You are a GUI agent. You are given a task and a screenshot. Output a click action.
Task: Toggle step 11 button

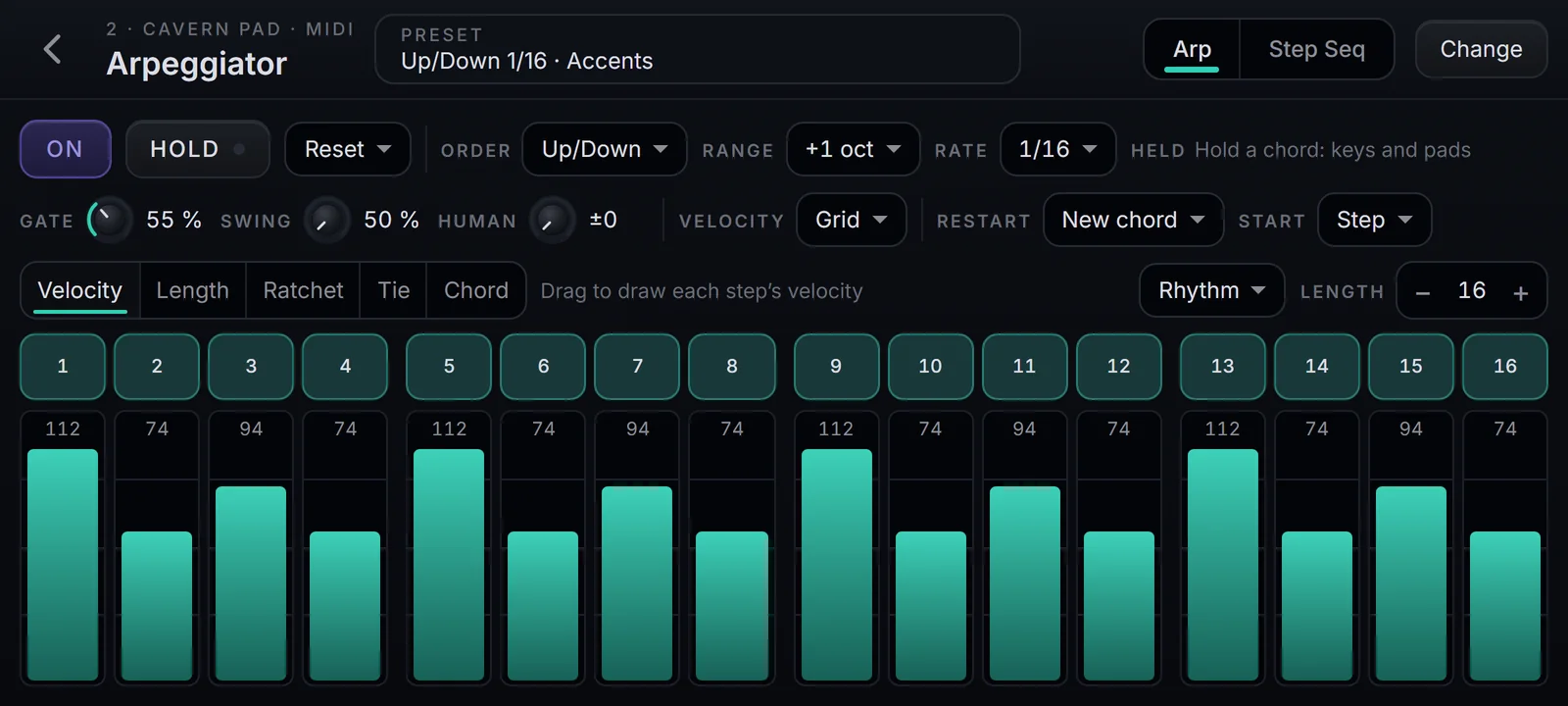click(1024, 367)
